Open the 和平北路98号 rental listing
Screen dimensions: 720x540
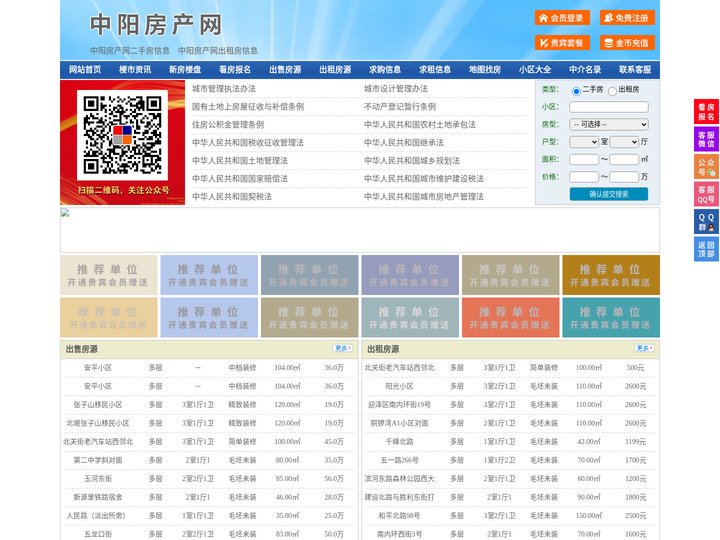click(x=399, y=515)
